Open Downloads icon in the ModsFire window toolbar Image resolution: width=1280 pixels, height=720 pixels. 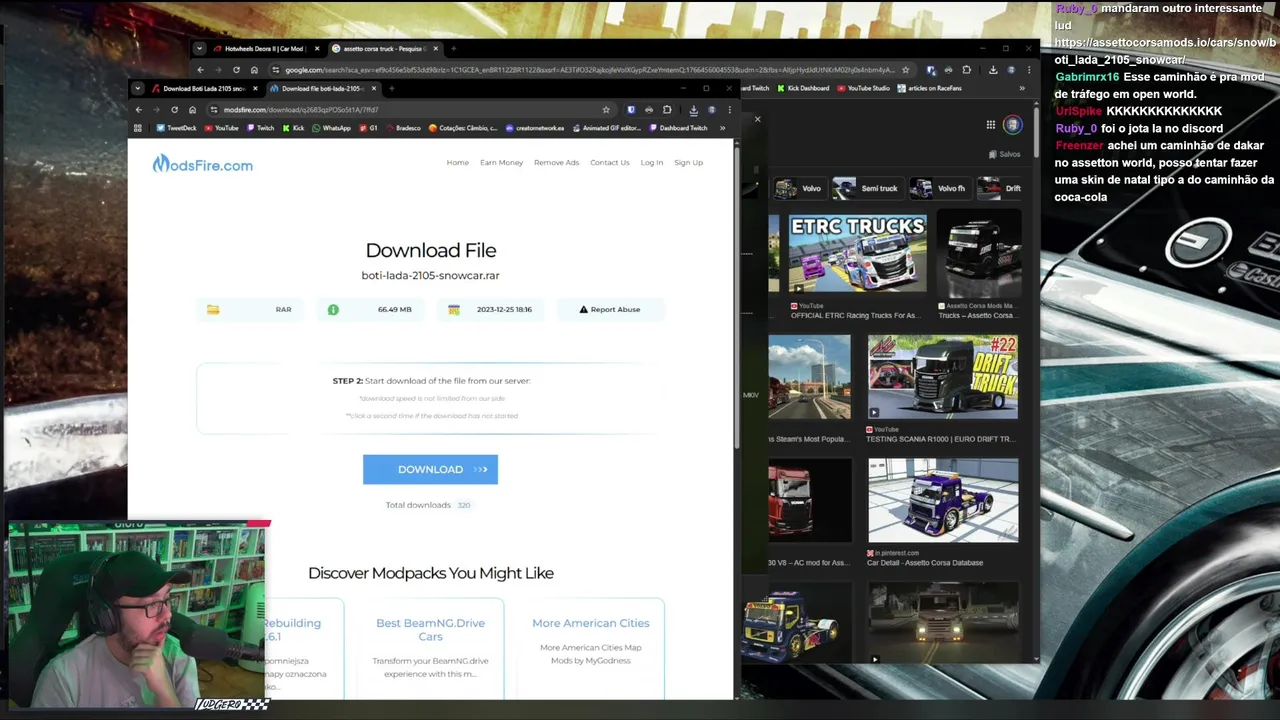coord(693,109)
